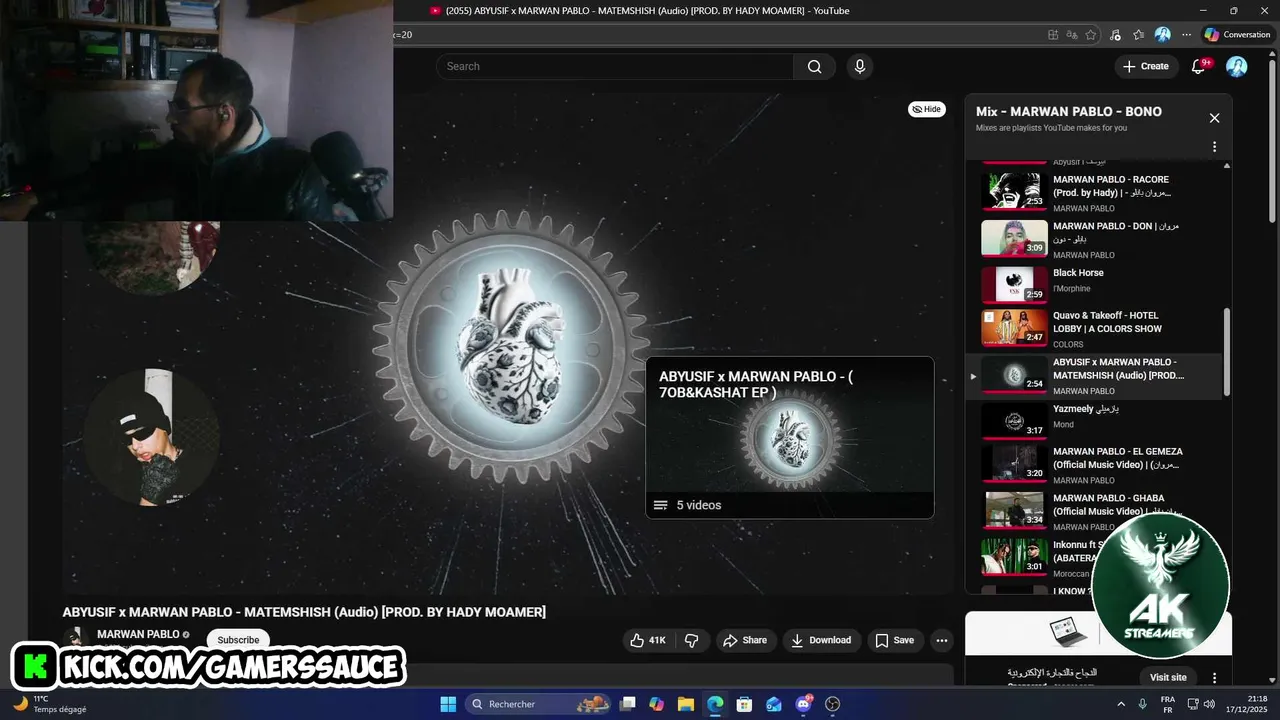Click the 'Mix - MARWAN PABLO - BONO' title

point(1069,111)
